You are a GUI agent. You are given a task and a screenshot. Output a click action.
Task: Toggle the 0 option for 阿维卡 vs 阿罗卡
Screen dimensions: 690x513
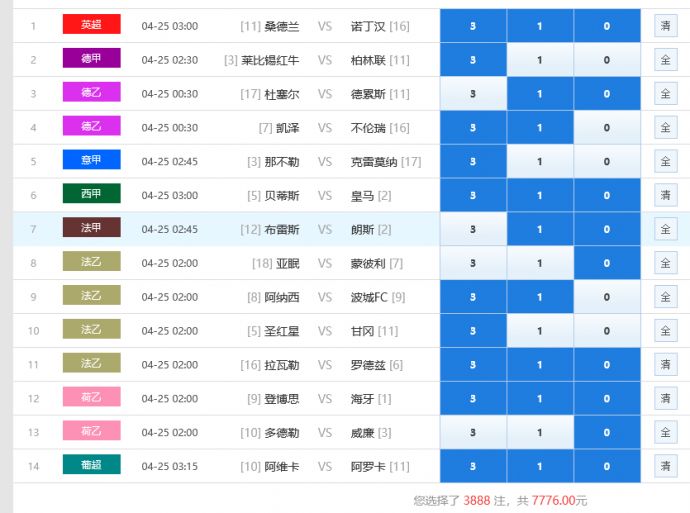tap(607, 467)
